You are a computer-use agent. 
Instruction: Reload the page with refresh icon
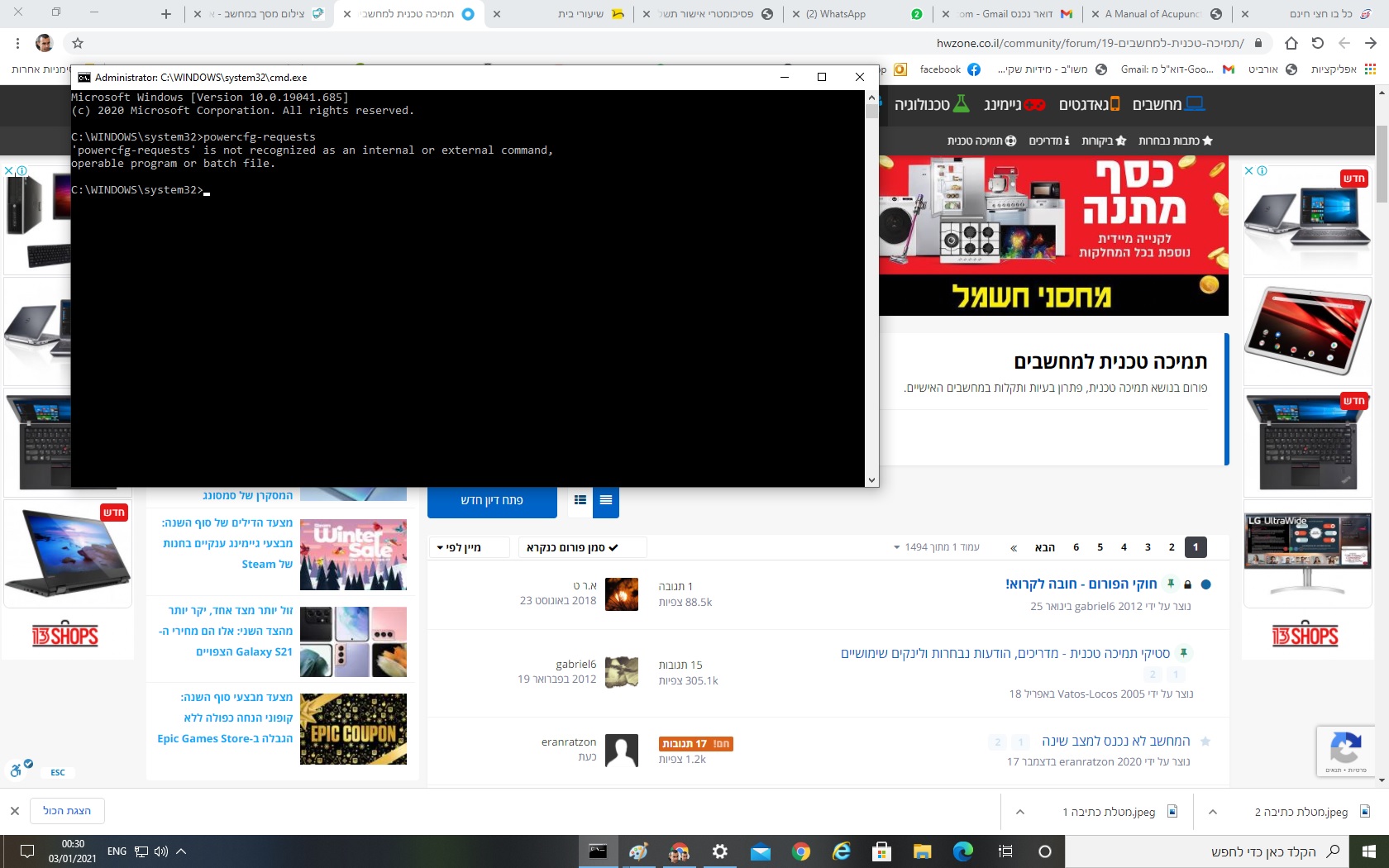[x=1318, y=43]
